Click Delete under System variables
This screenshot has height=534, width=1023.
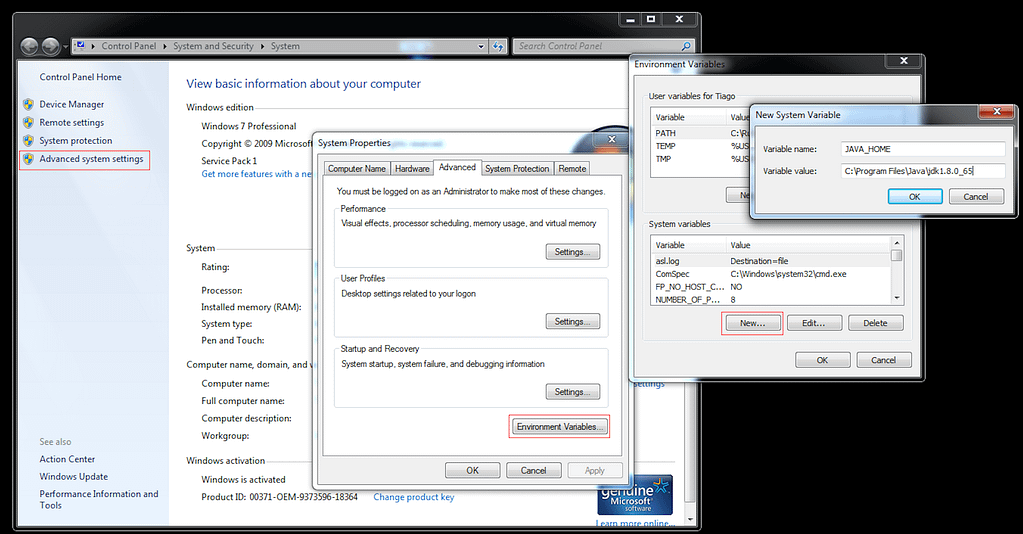876,323
